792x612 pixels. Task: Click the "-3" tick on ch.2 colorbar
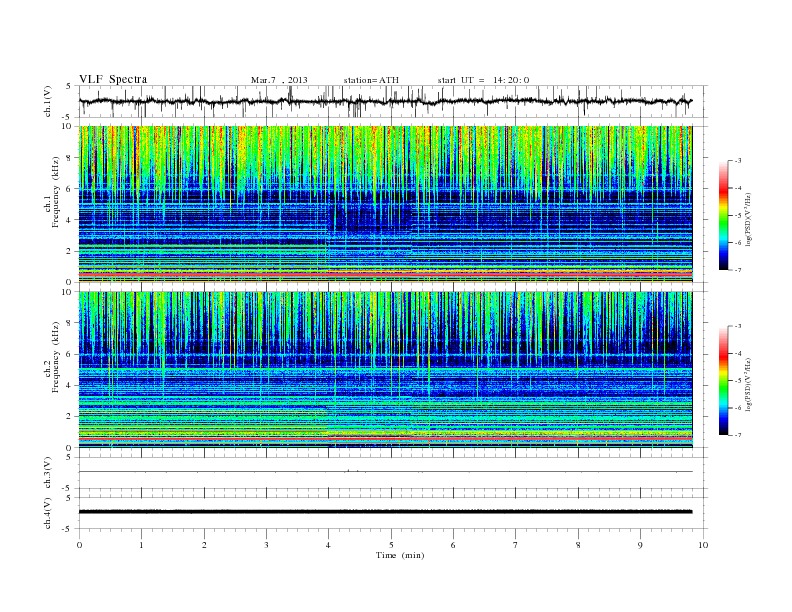pos(738,326)
